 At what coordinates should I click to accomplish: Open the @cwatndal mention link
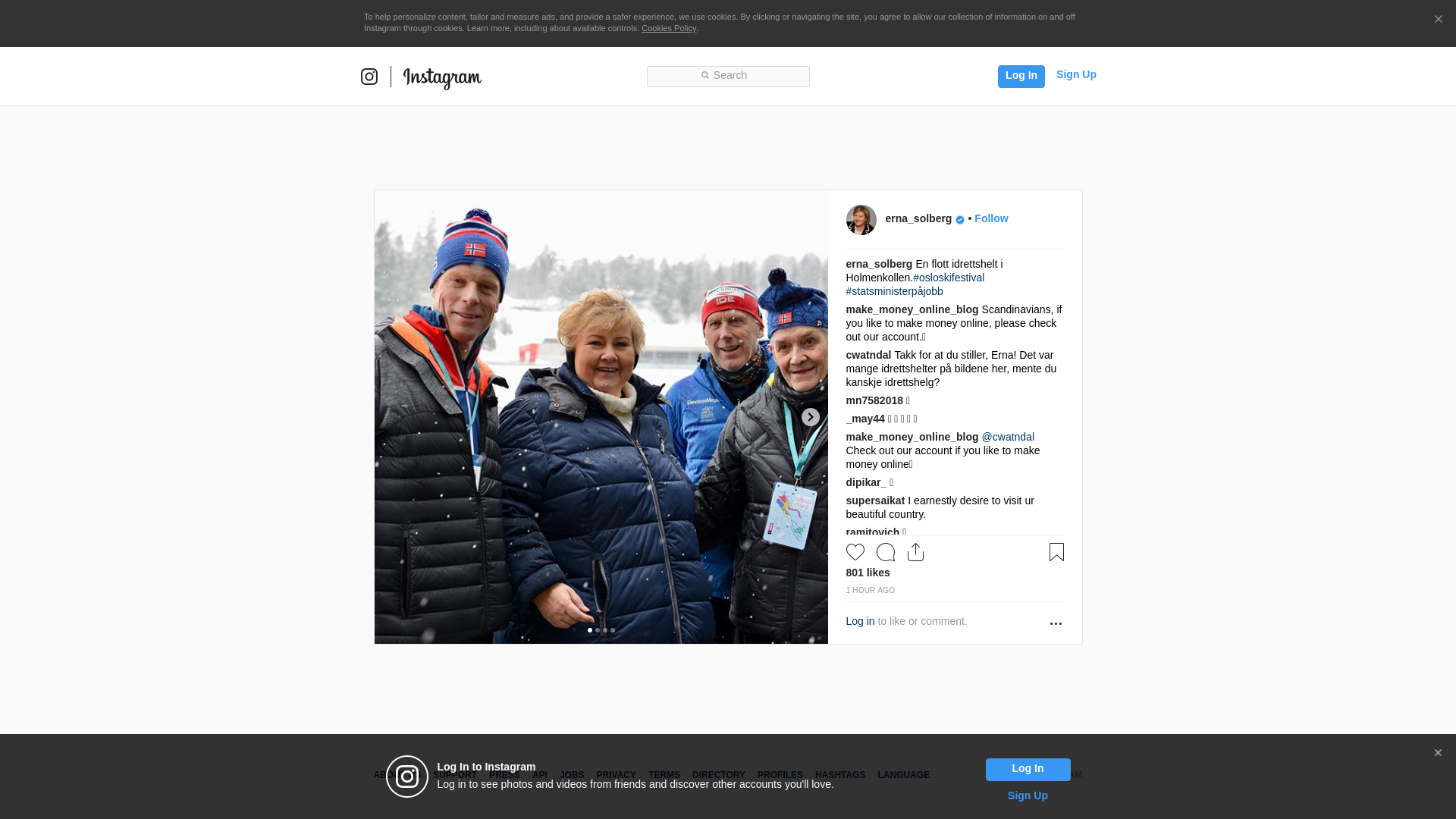(x=1008, y=437)
